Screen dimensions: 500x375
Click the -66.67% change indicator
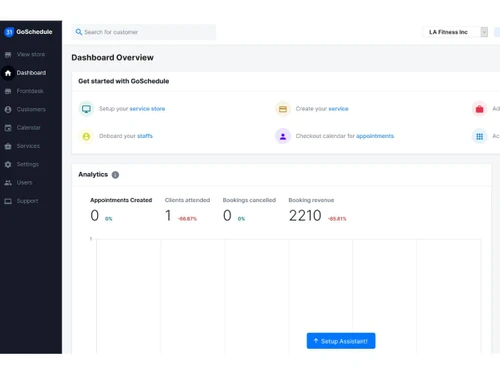187,219
